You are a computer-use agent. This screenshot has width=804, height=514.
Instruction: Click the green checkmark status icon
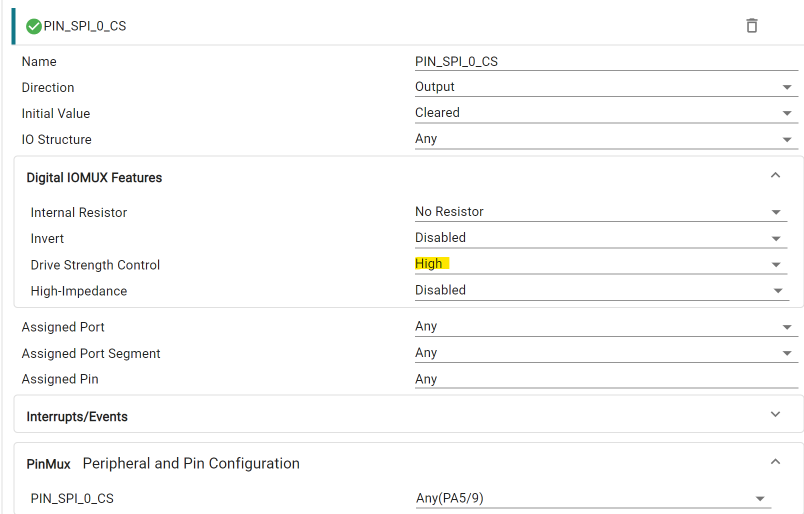(34, 26)
